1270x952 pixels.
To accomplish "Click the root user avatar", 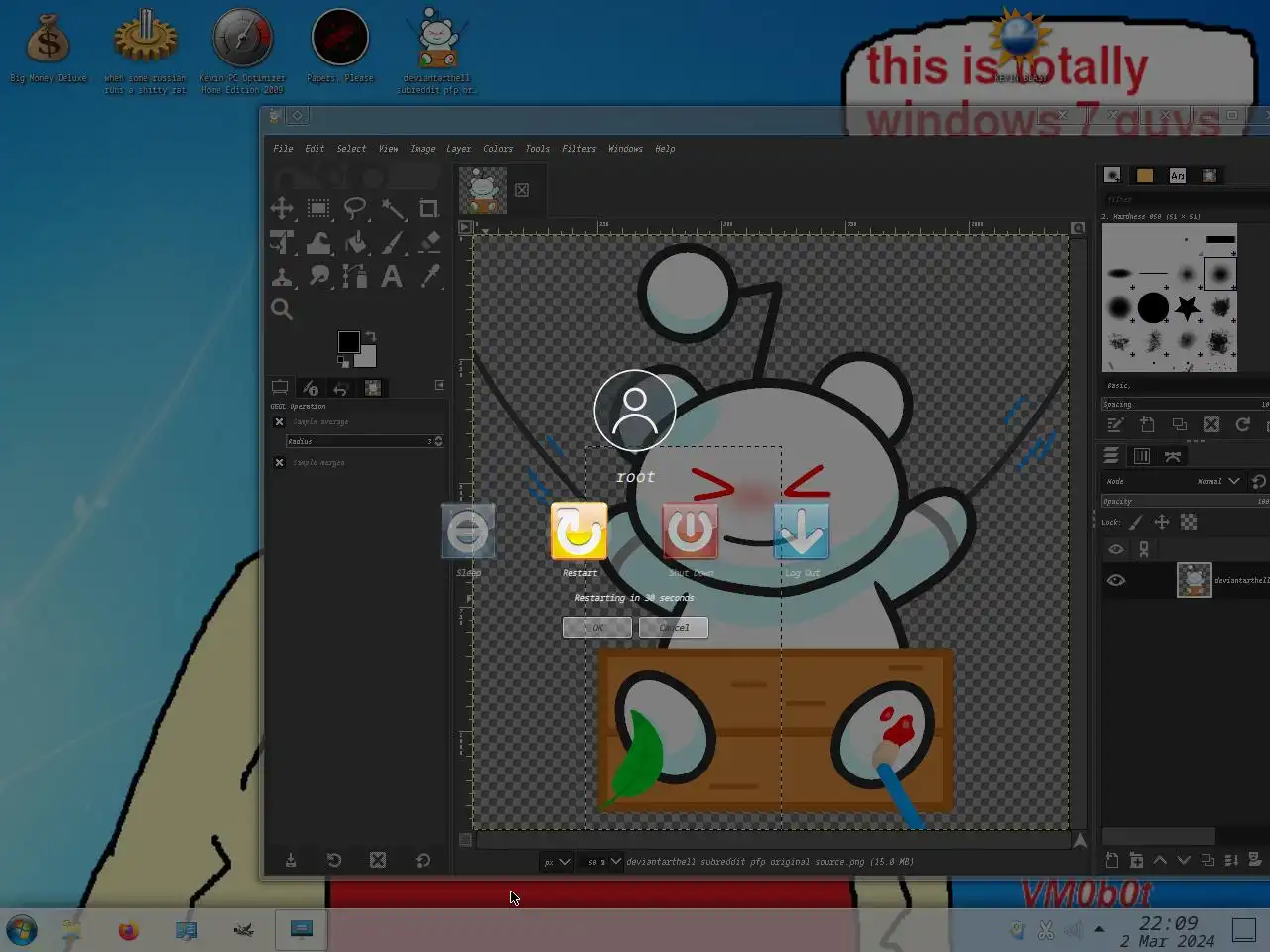I will [635, 411].
